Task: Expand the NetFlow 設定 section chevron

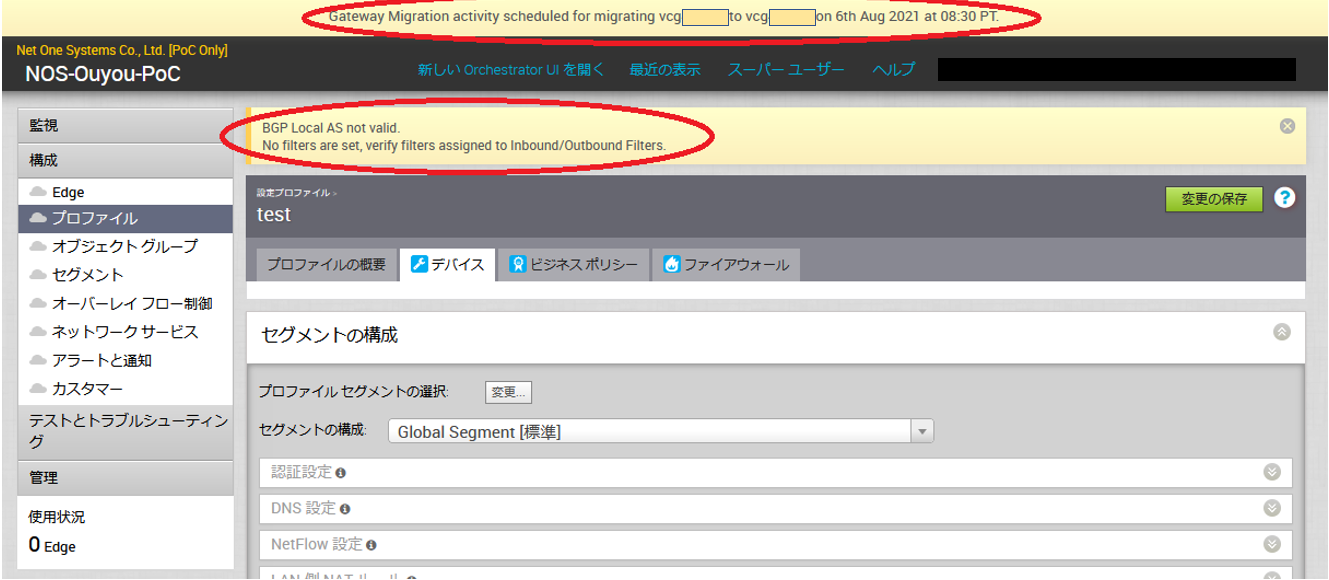Action: pos(1272,544)
